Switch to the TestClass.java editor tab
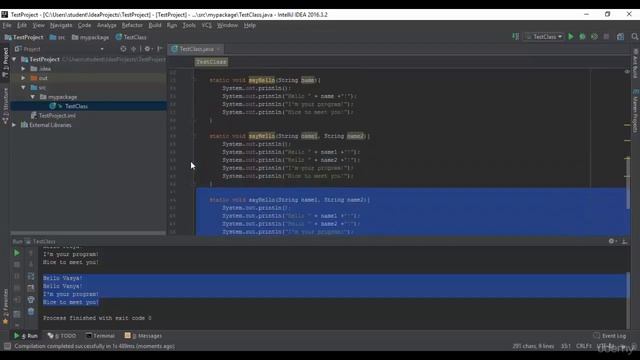This screenshot has height=360, width=640. coord(196,49)
